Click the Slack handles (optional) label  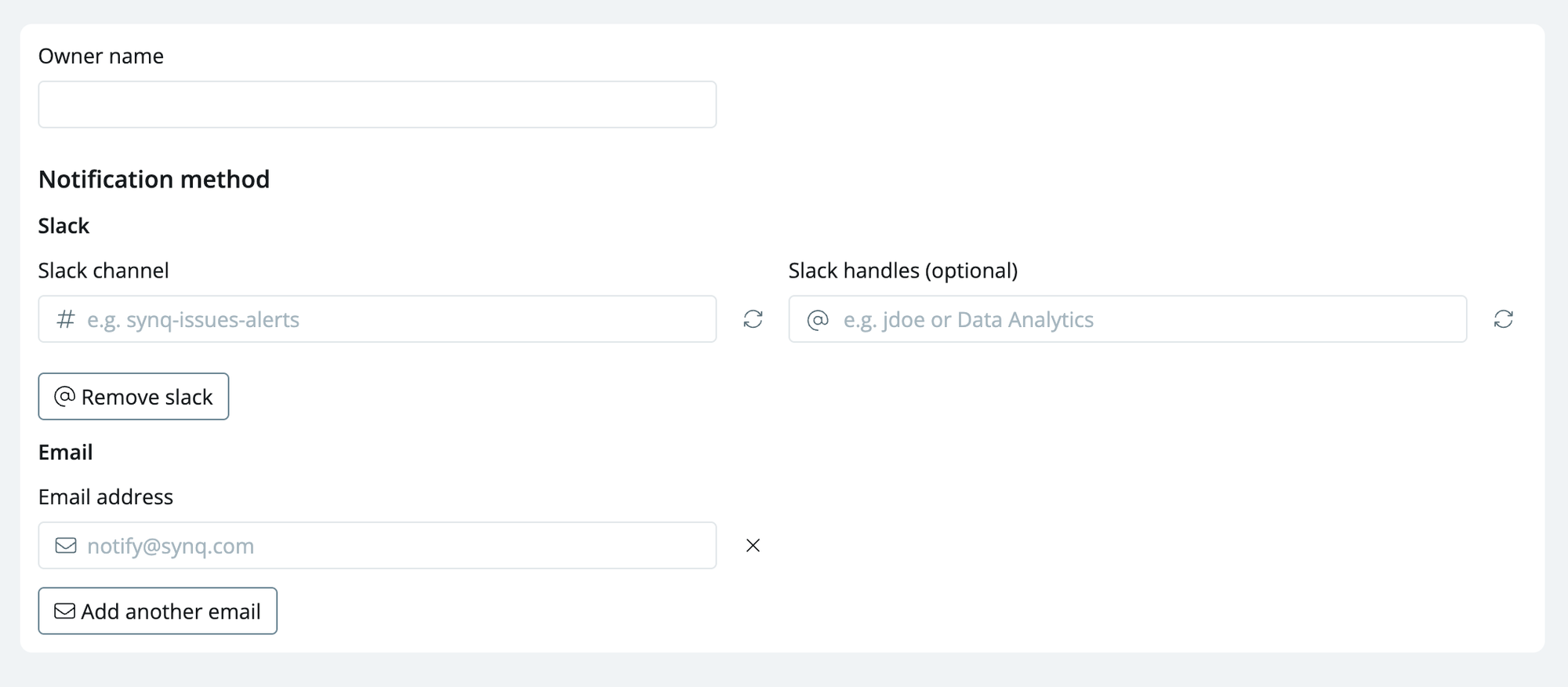[903, 271]
